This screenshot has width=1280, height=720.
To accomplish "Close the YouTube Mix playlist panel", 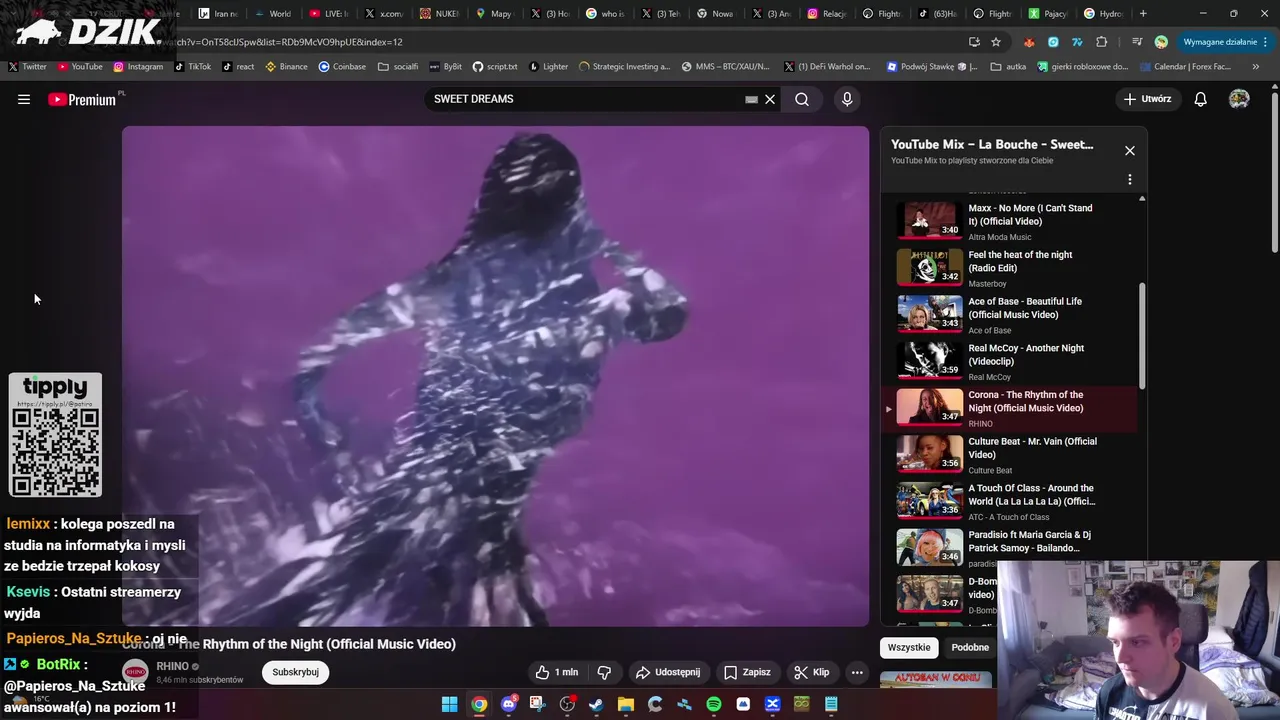I will pos(1130,150).
